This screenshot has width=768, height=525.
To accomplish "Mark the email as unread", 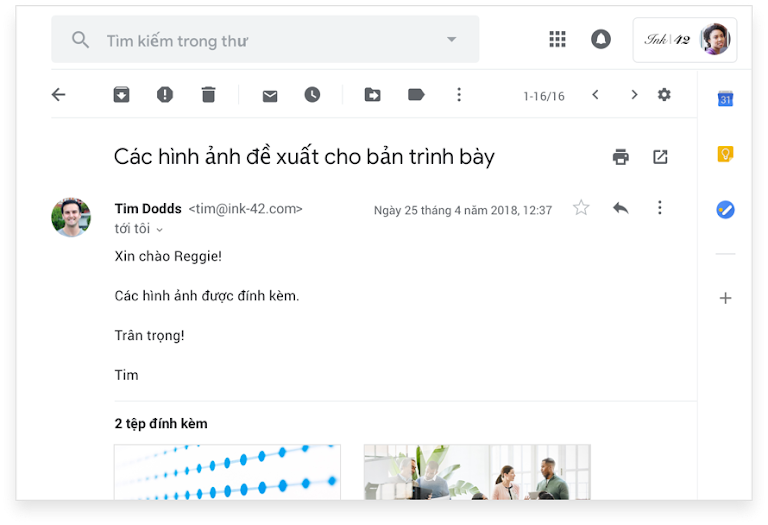I will 270,95.
